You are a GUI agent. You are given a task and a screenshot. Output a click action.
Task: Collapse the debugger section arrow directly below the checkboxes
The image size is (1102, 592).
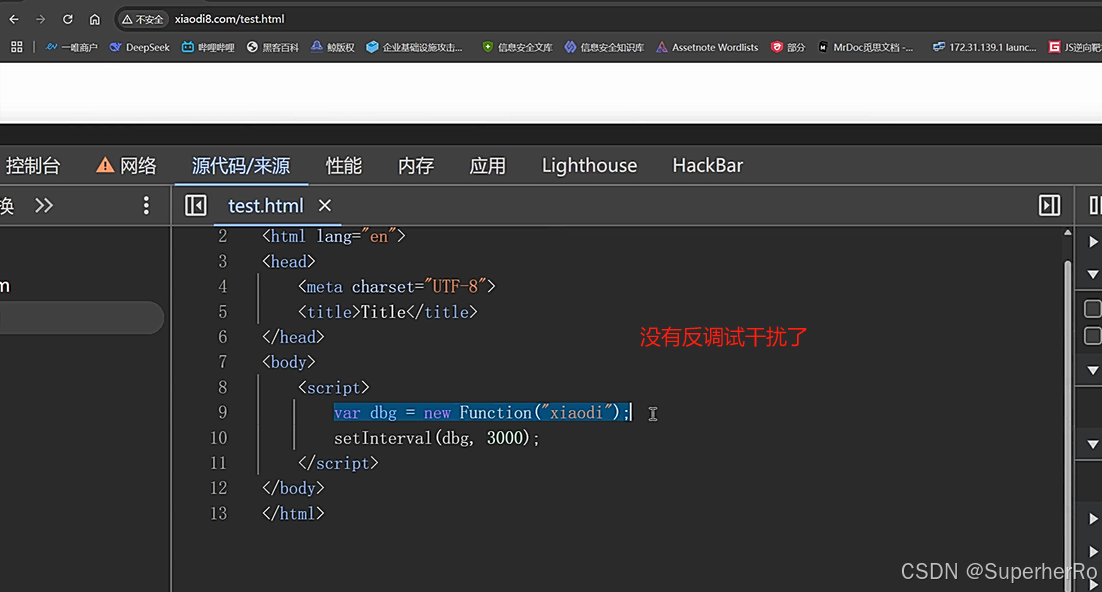[1093, 371]
